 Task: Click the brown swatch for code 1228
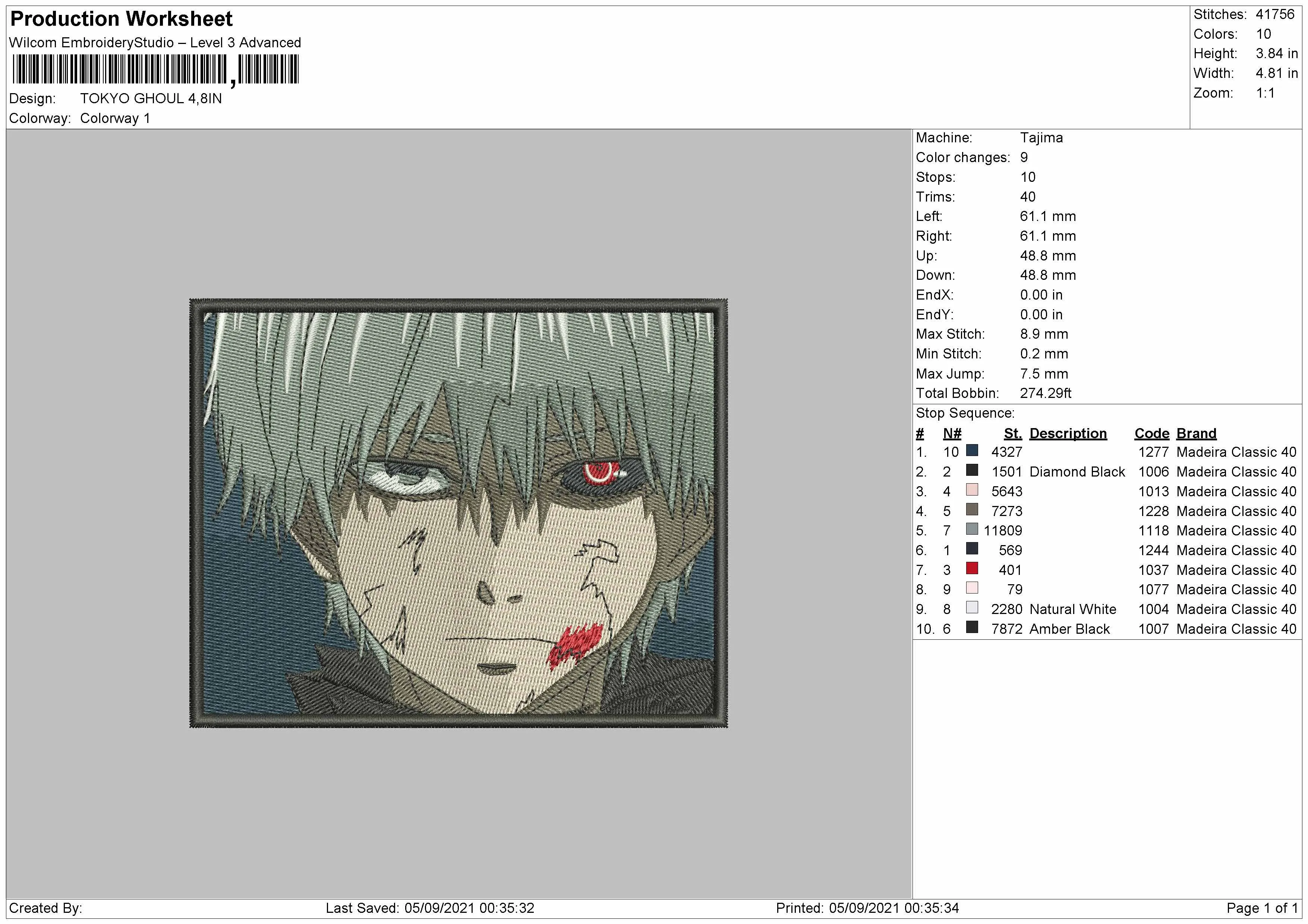tap(972, 510)
